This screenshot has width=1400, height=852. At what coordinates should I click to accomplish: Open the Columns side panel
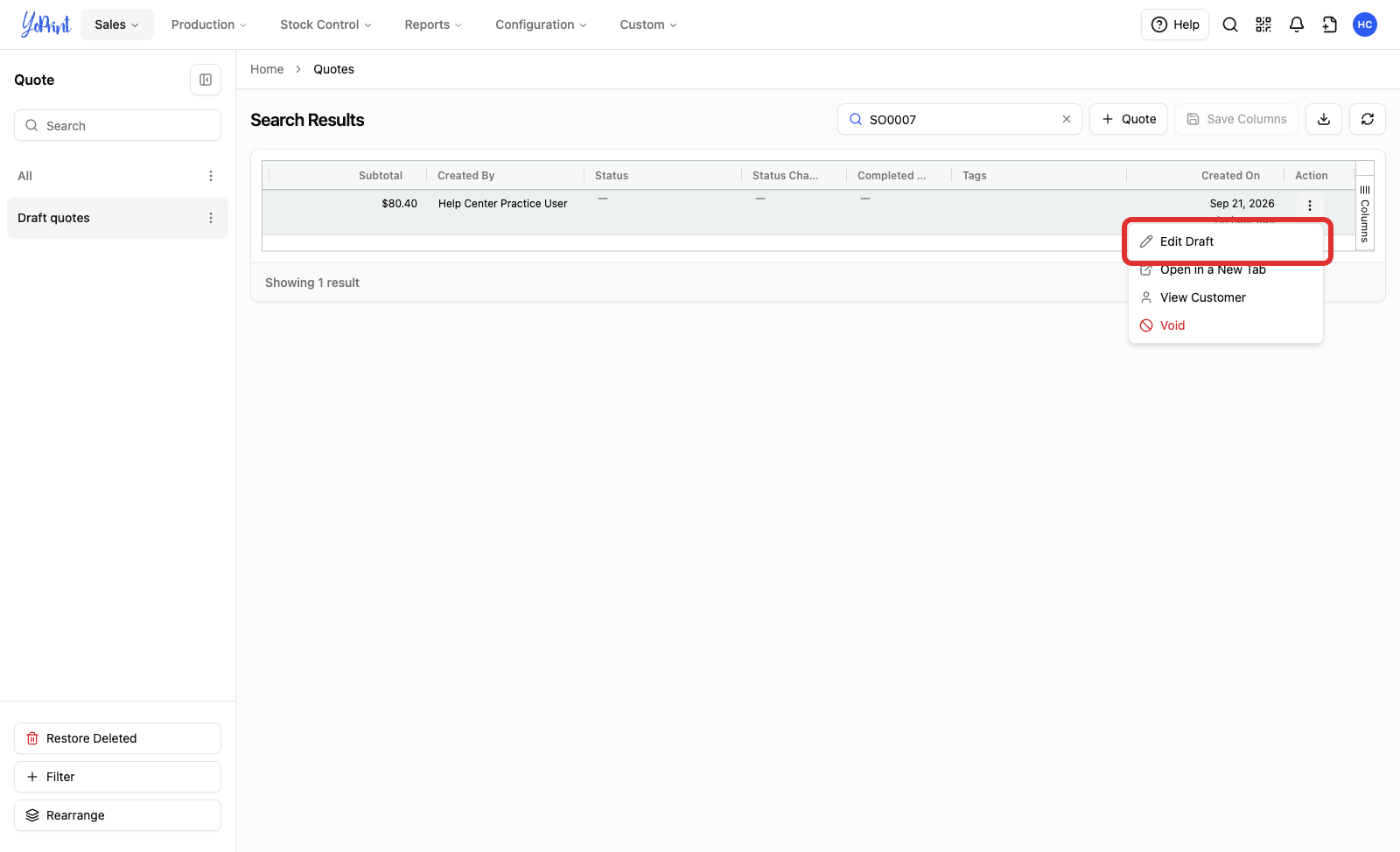coord(1365,213)
